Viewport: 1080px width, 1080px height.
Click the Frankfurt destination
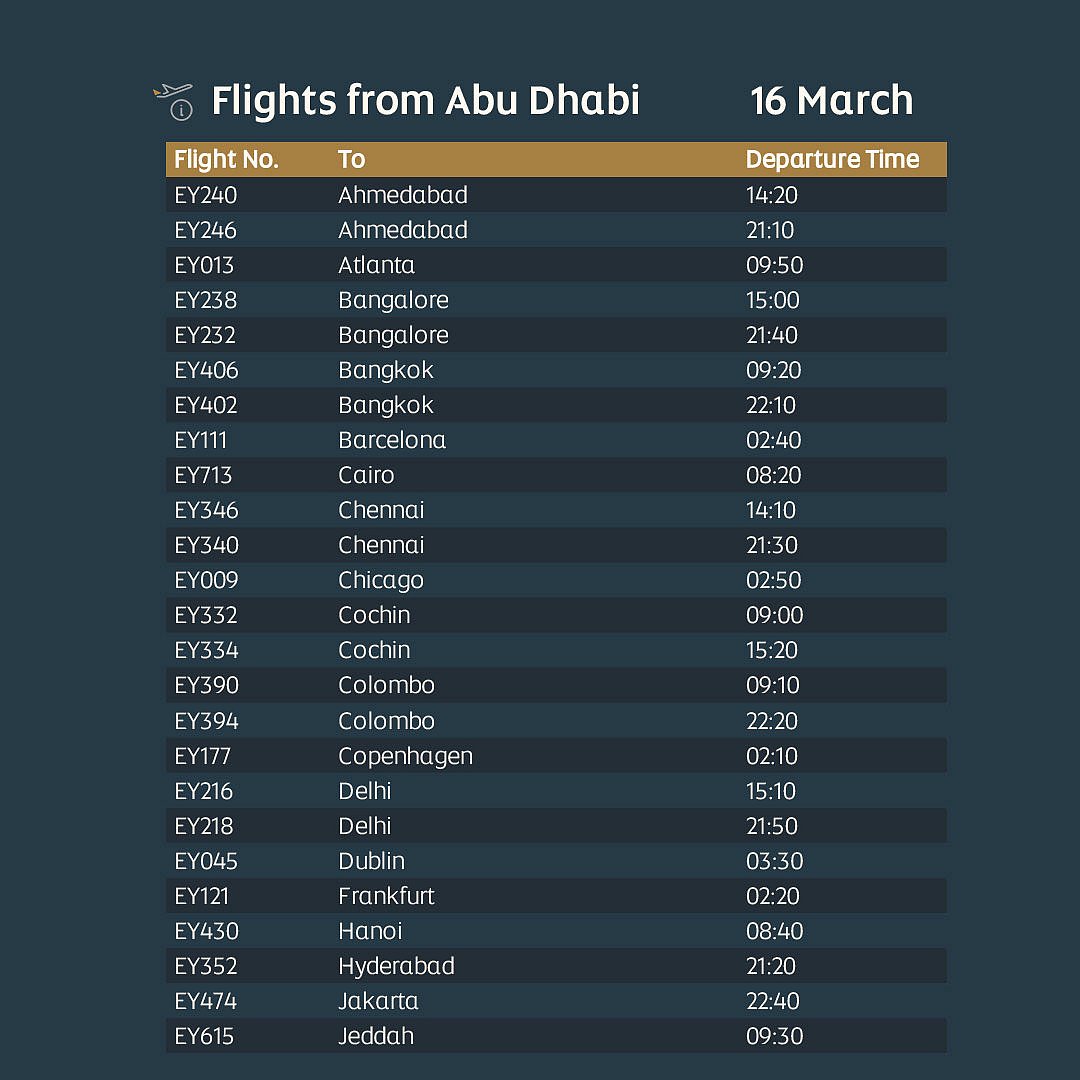[386, 896]
